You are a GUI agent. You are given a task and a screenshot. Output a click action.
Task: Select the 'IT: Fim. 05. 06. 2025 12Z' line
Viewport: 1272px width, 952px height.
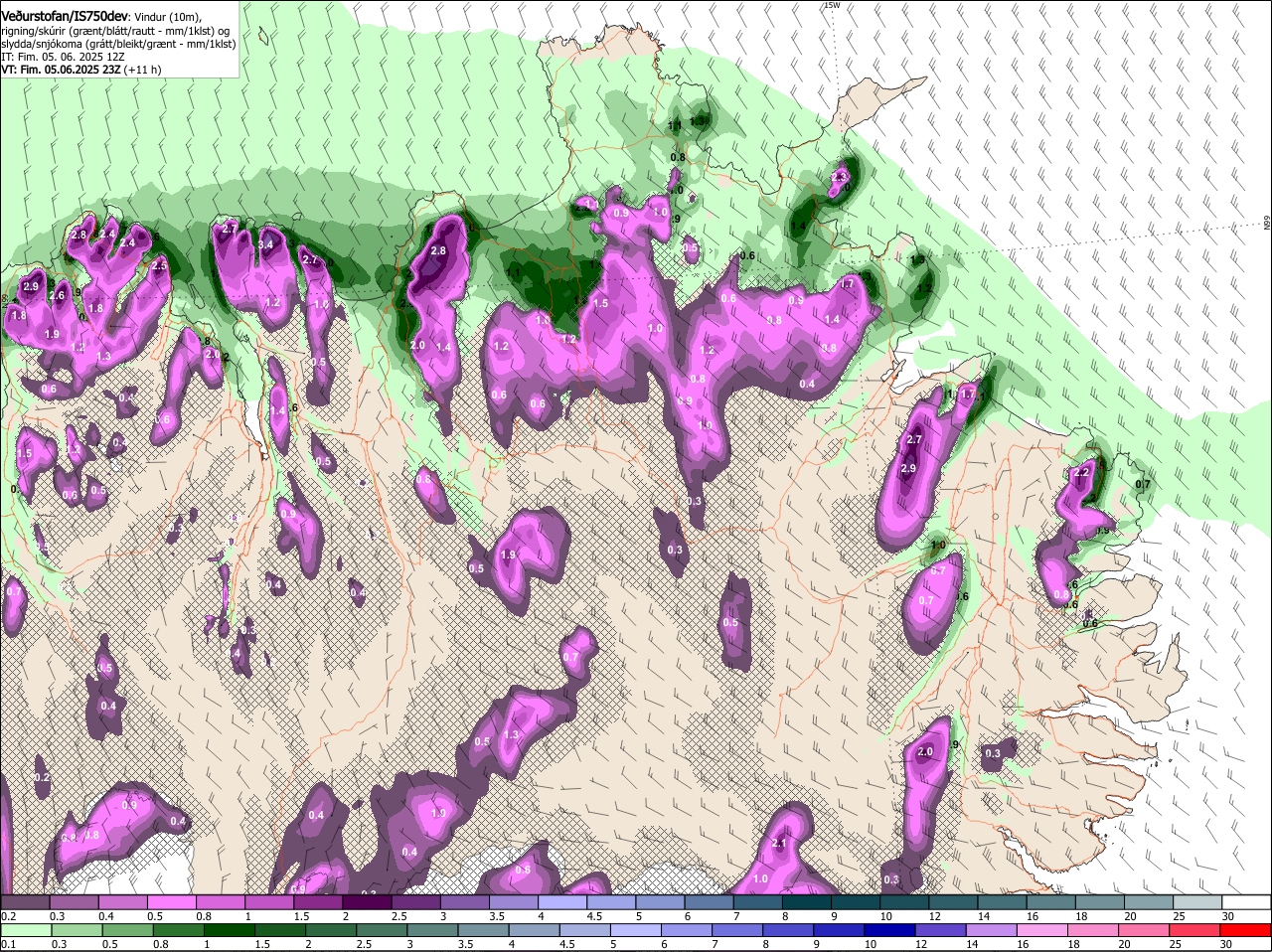63,57
